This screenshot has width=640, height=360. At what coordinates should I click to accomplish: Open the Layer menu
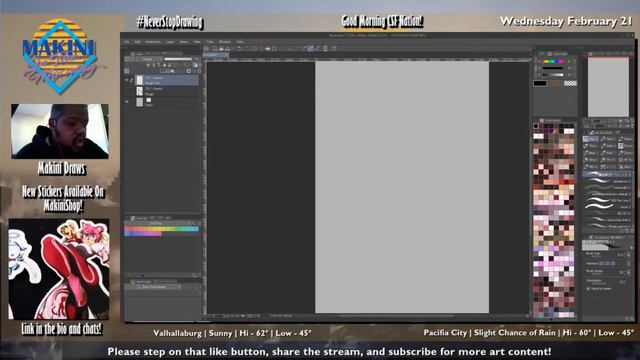pyautogui.click(x=170, y=42)
